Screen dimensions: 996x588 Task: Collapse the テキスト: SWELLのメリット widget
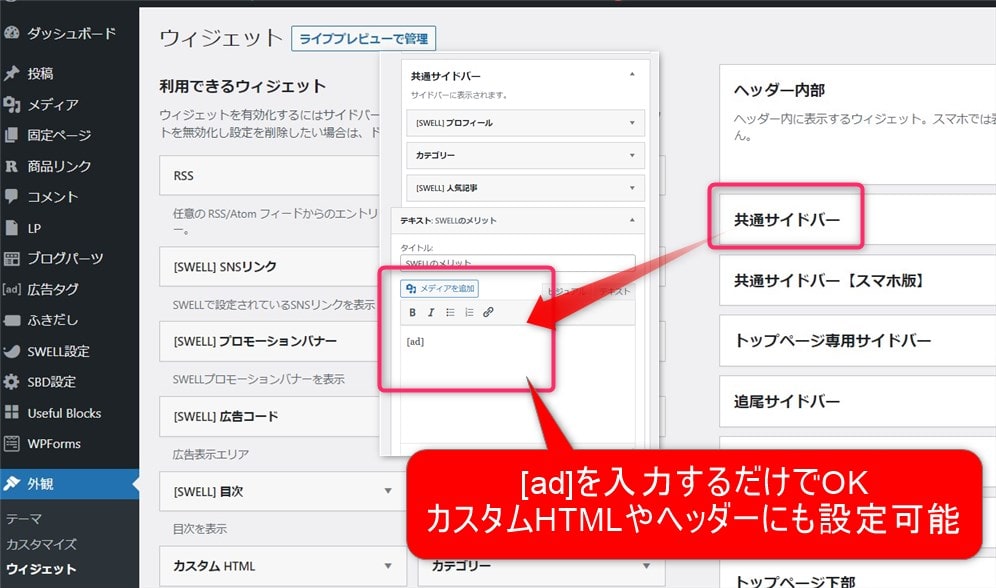click(x=632, y=220)
